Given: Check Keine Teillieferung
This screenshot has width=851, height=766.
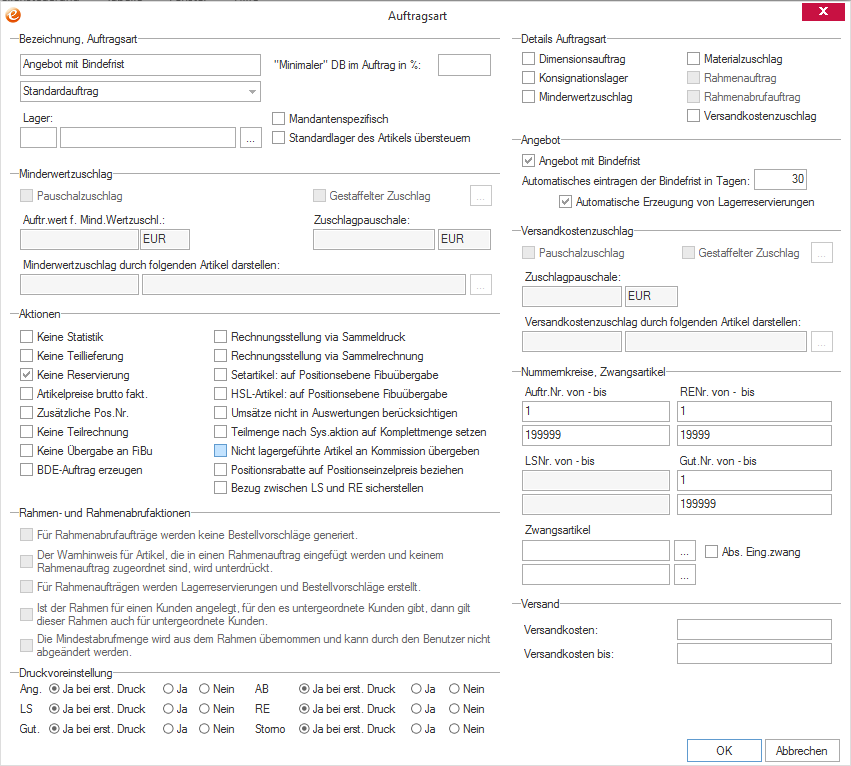Looking at the screenshot, I should tap(27, 356).
